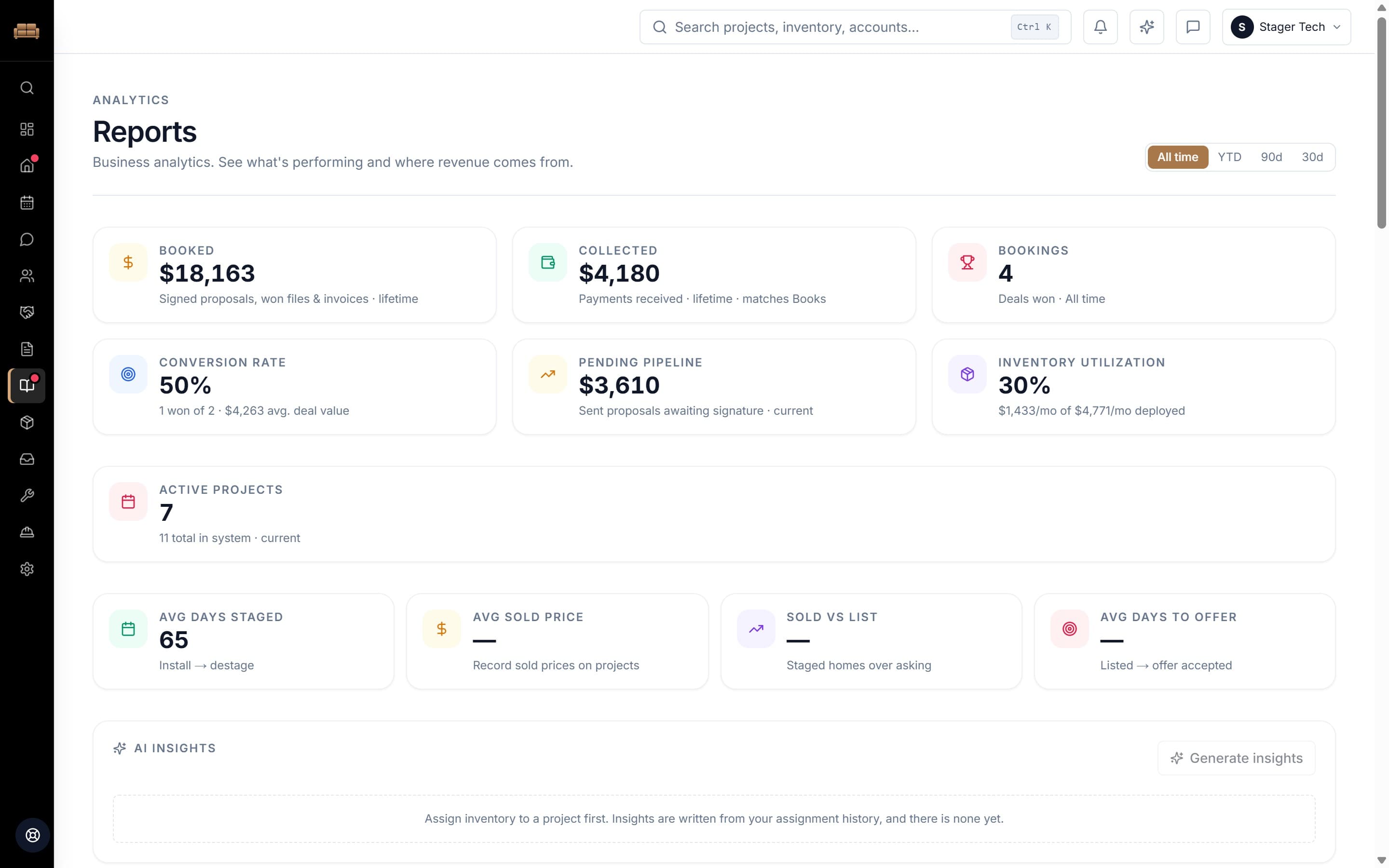Open the calendar icon in sidebar
The height and width of the screenshot is (868, 1389).
tap(27, 203)
